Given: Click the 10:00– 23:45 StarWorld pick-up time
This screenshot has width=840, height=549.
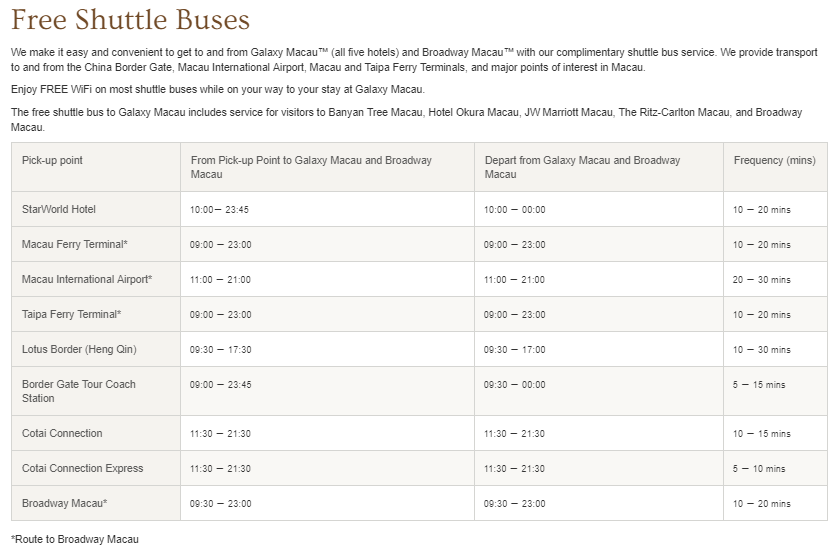Looking at the screenshot, I should (219, 210).
